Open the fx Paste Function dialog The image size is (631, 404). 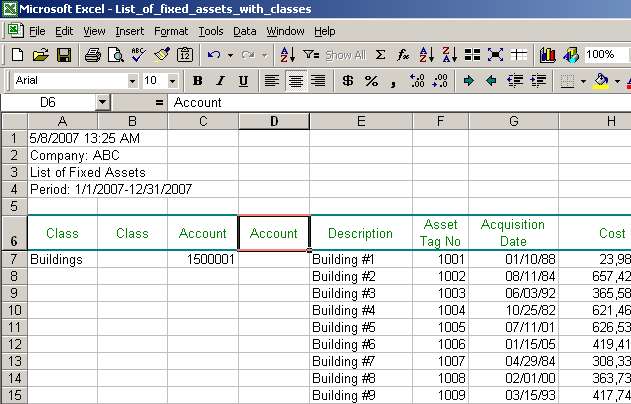(403, 55)
